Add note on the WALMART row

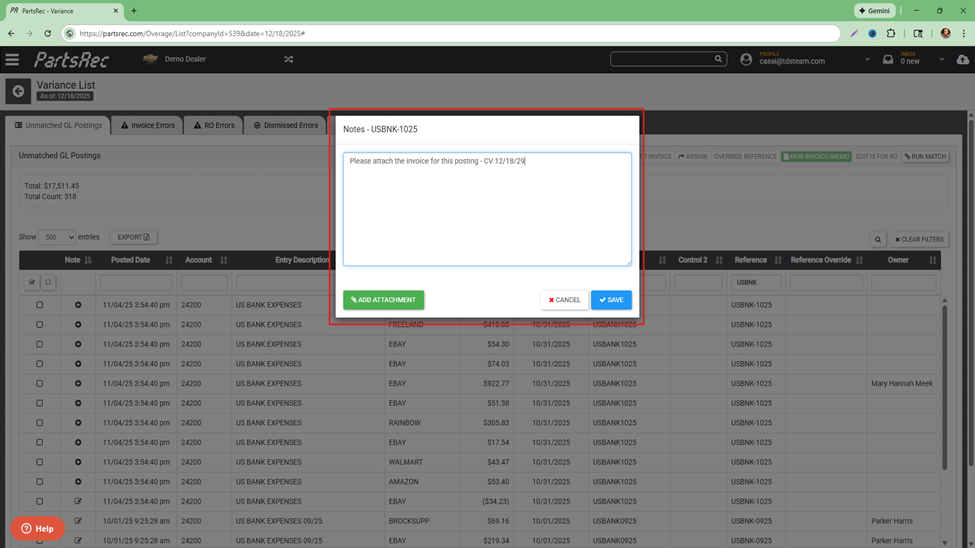pyautogui.click(x=78, y=462)
